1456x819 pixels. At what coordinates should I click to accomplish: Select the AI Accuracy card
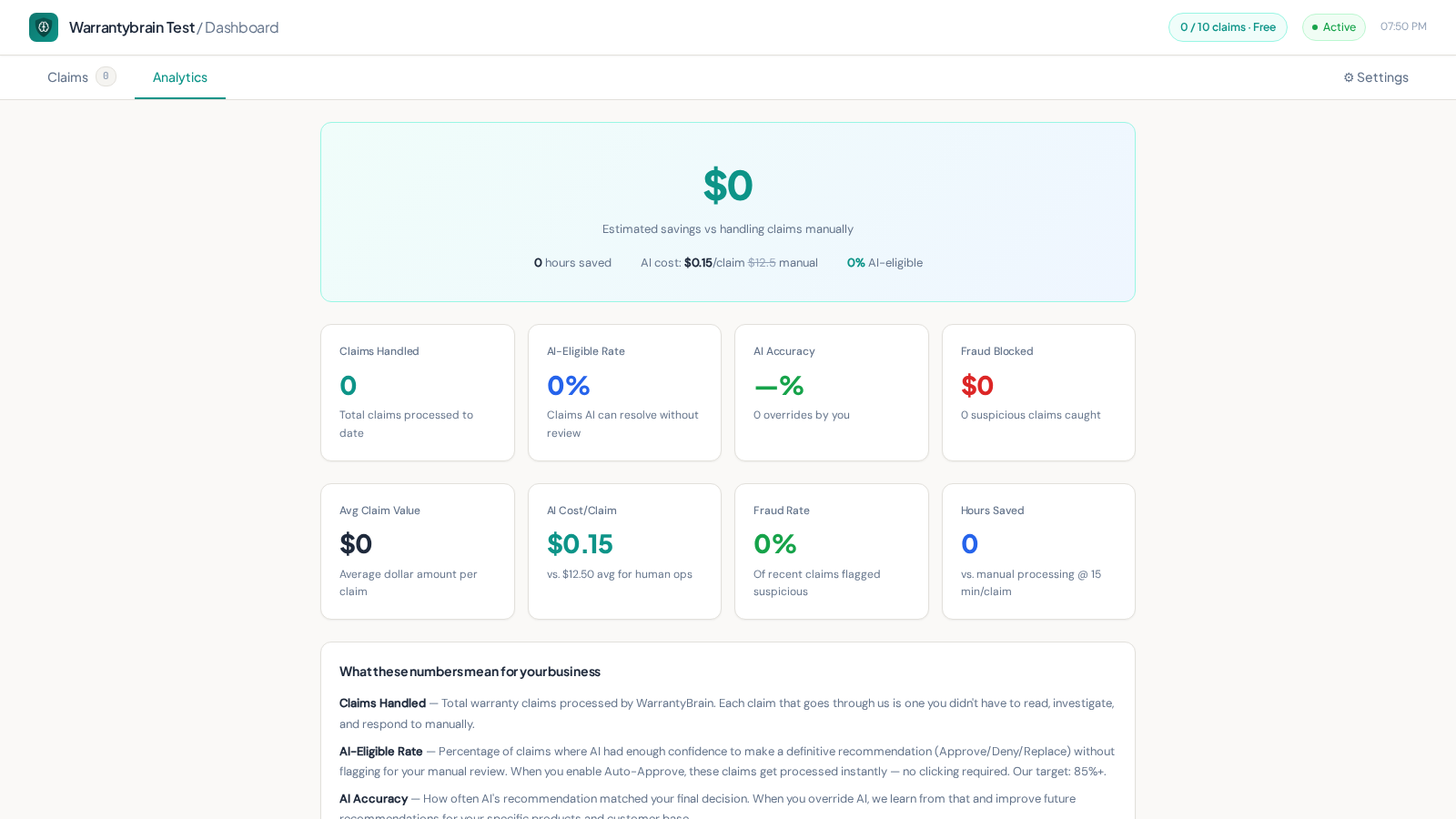[832, 392]
